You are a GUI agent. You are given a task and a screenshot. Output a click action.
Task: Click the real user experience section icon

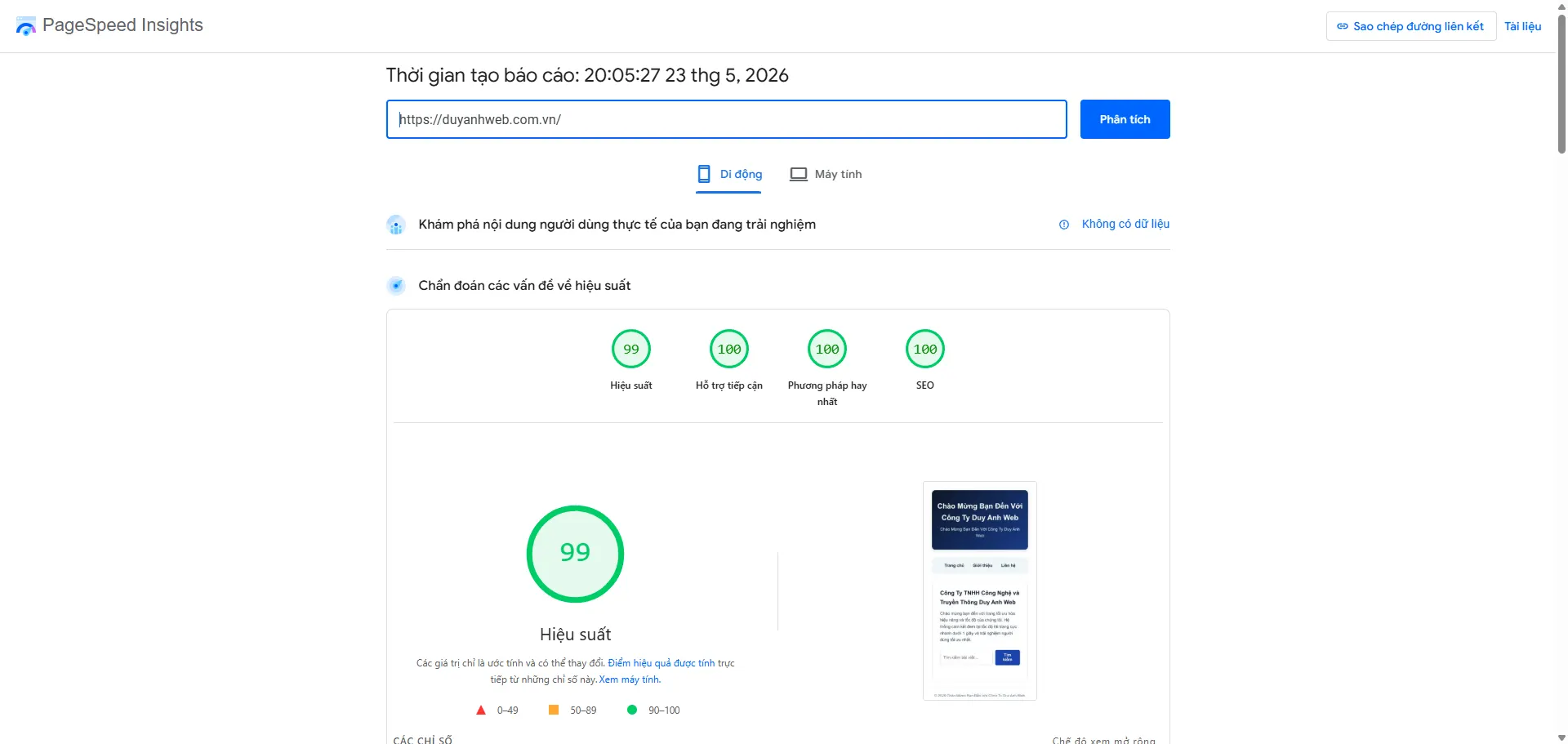click(396, 225)
